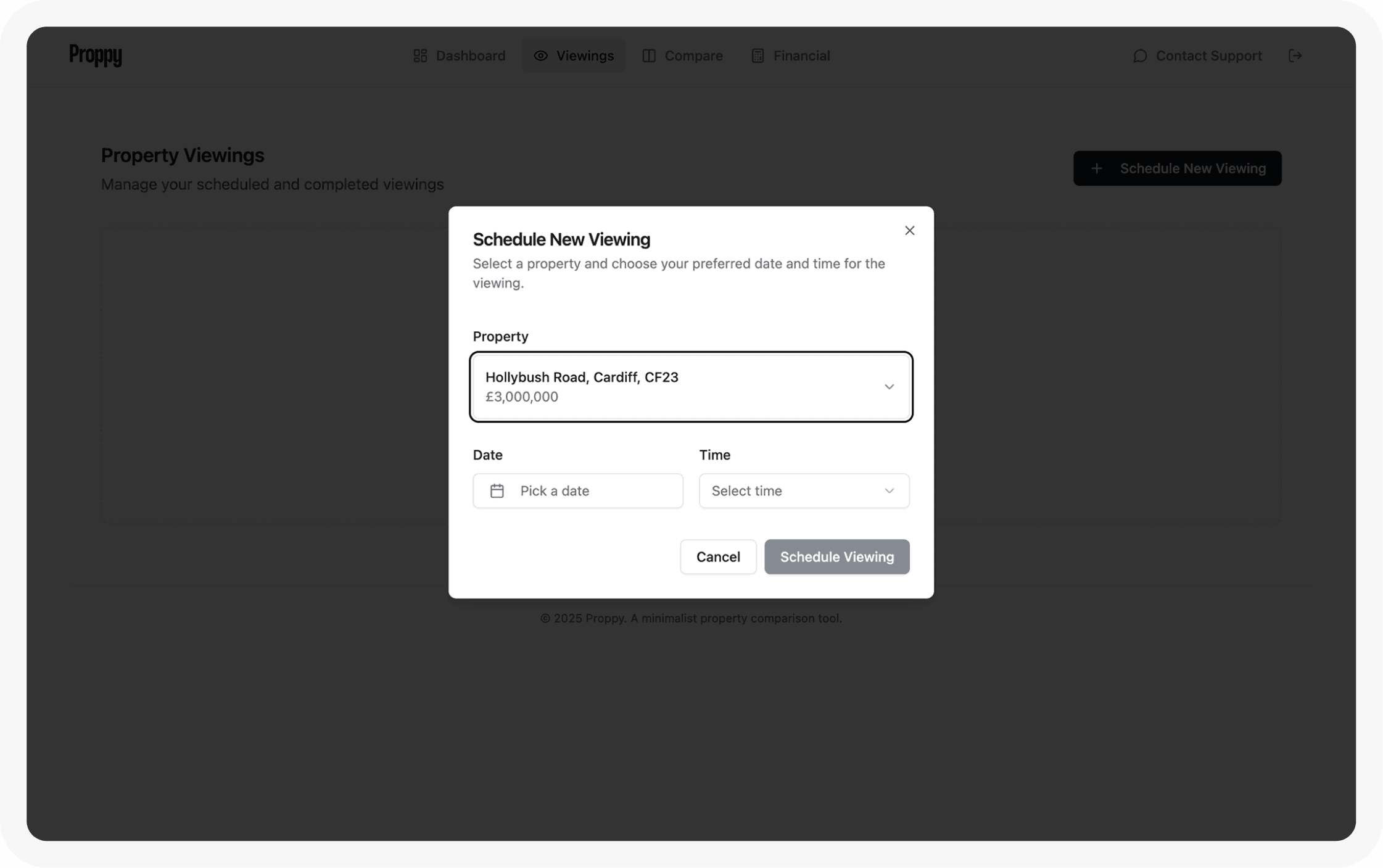Click the Proppy logo
The image size is (1383, 868).
coord(96,56)
